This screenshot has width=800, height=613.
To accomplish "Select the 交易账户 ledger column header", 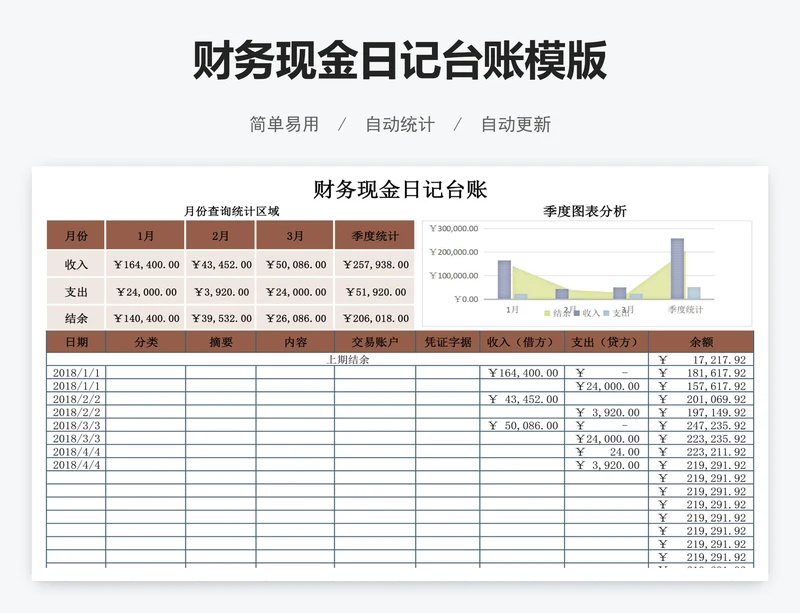I will click(374, 341).
